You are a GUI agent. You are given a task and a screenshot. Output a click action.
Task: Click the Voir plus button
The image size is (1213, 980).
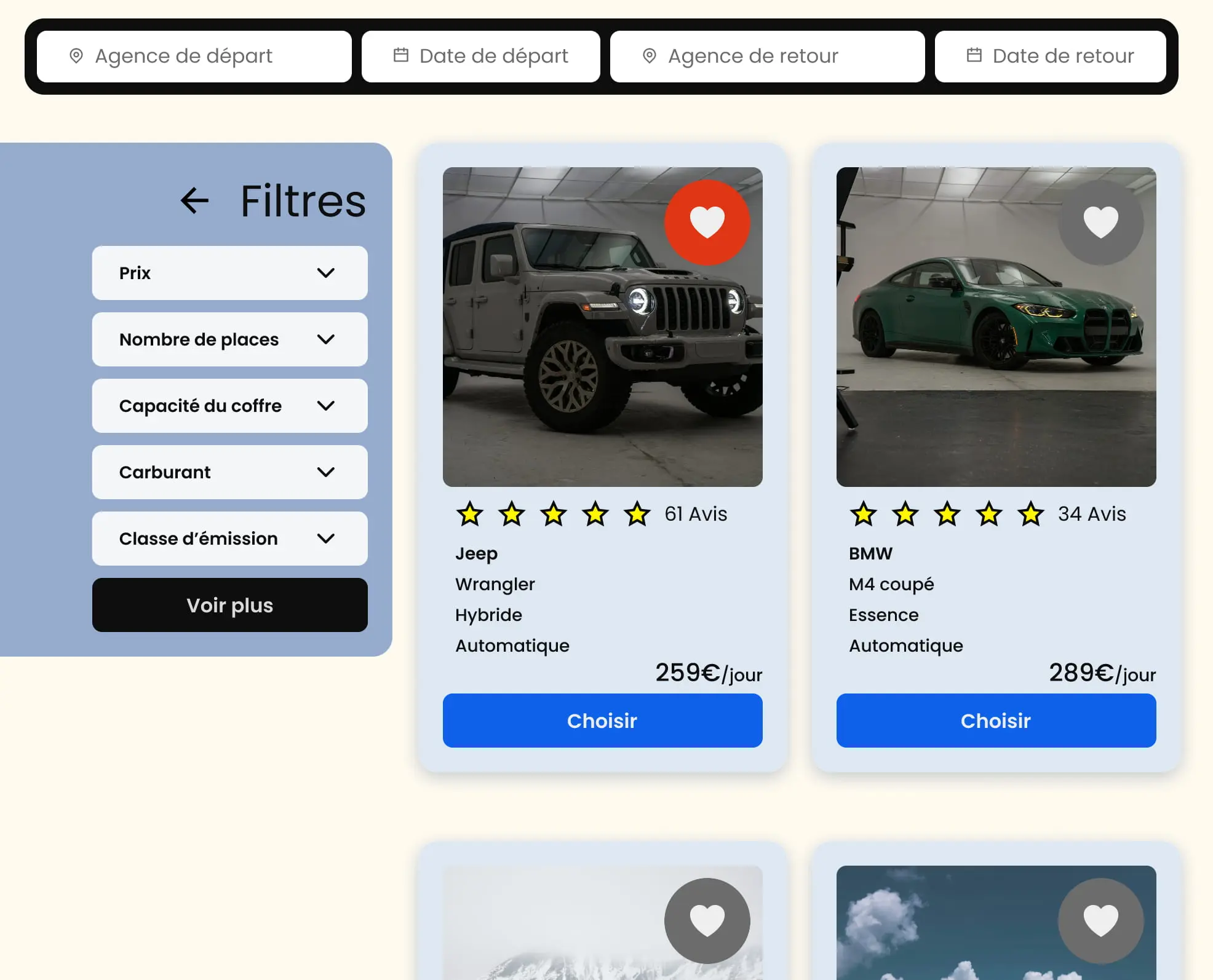click(x=229, y=605)
